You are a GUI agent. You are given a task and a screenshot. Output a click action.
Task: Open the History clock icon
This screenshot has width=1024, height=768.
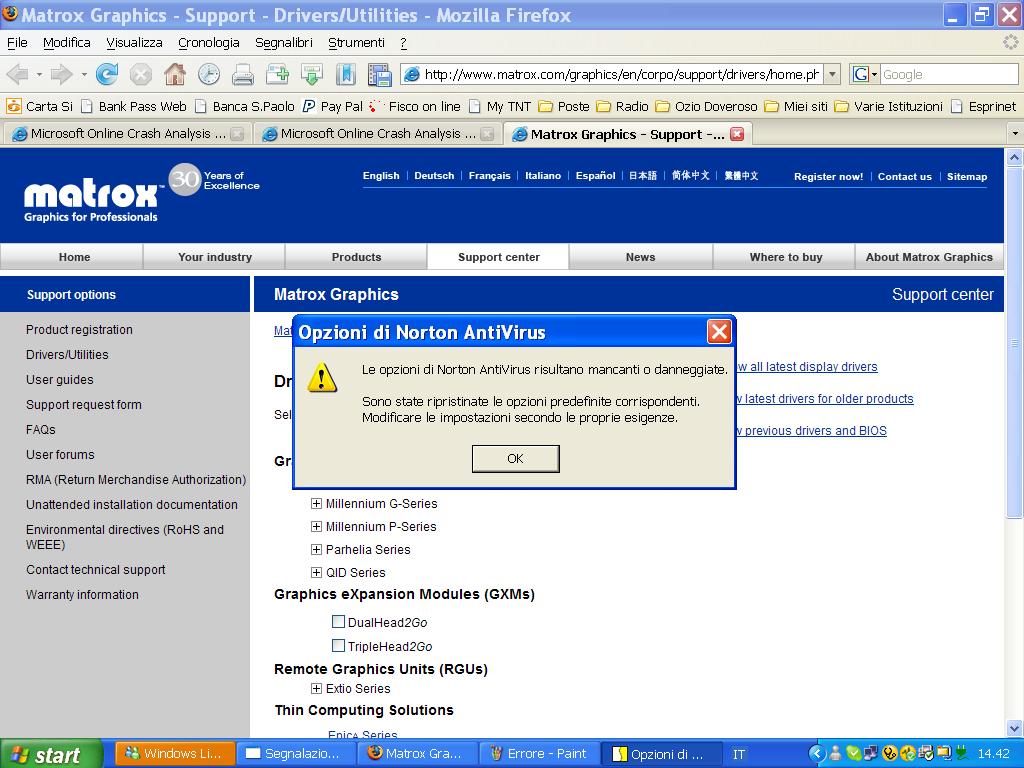[209, 74]
